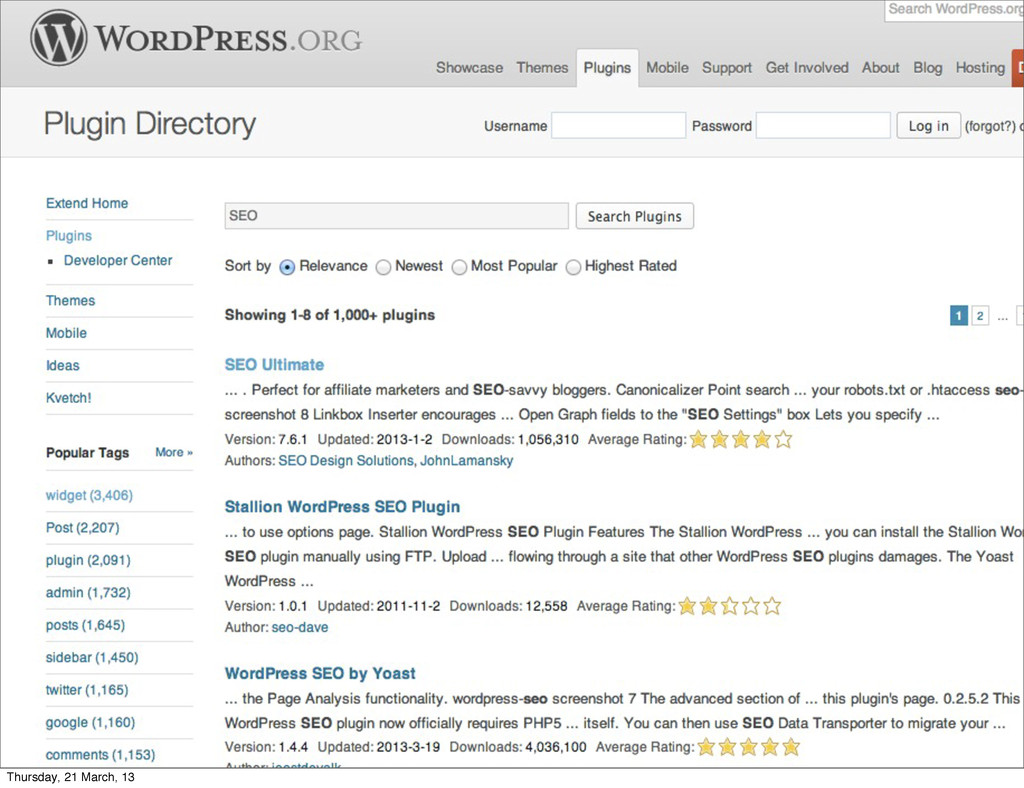Select the Relevance sort radio button
Viewport: 1024px width, 788px height.
click(287, 267)
